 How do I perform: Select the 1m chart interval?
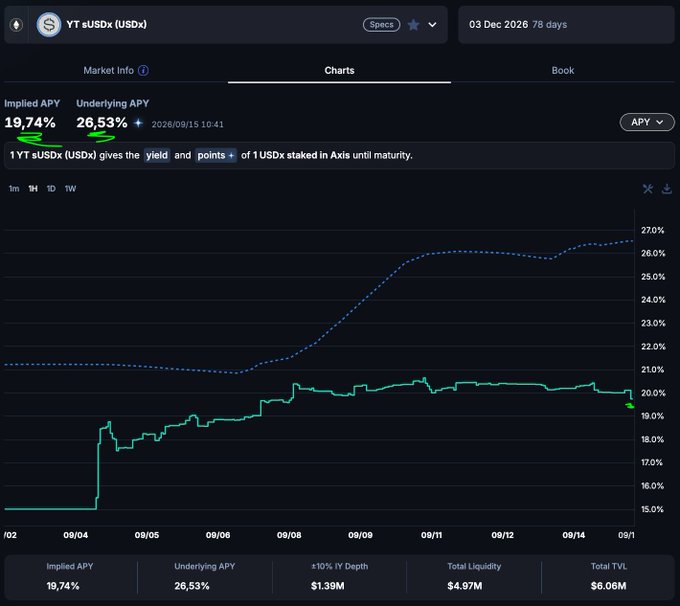click(x=14, y=189)
